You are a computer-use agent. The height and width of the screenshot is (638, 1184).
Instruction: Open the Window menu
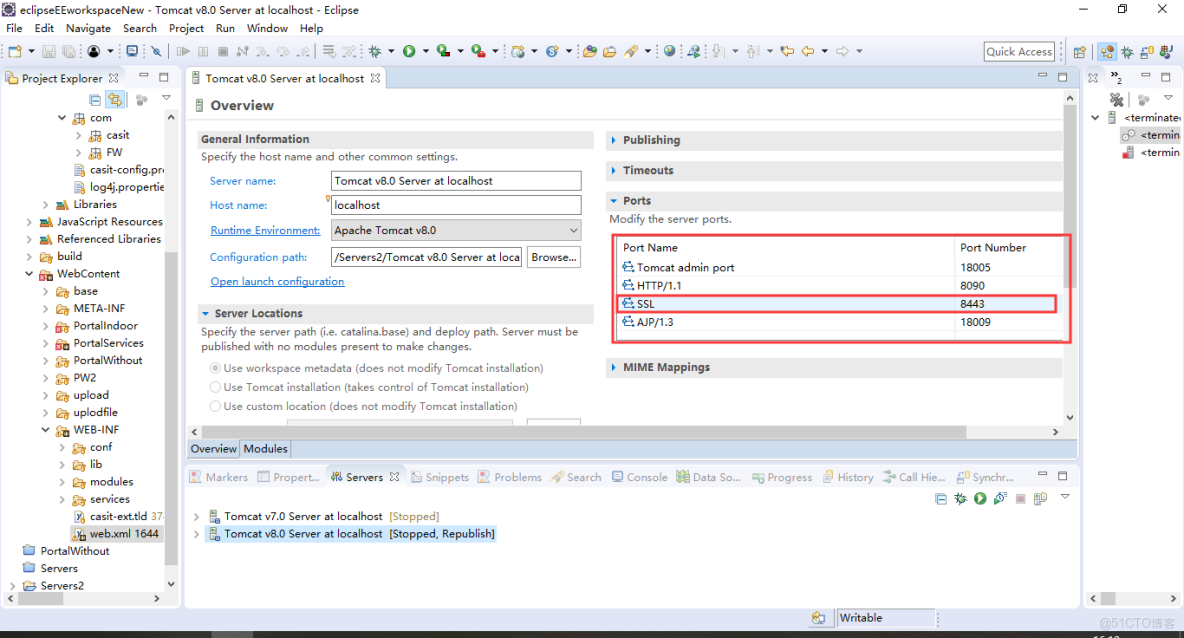click(x=267, y=29)
